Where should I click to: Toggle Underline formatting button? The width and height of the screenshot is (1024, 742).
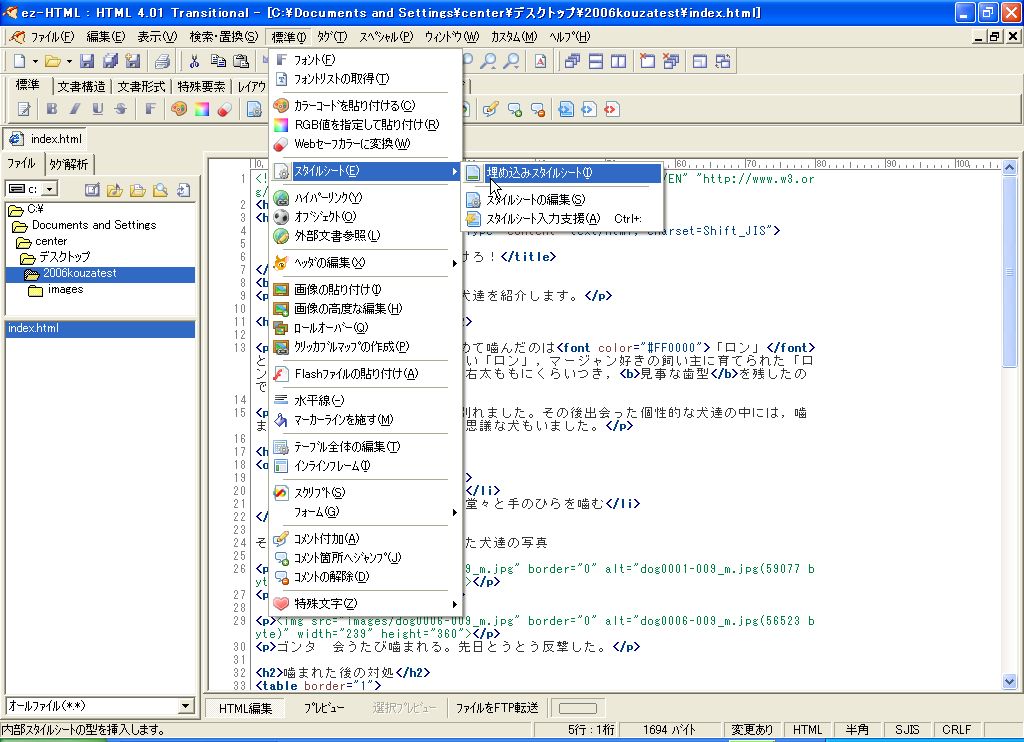[x=97, y=109]
